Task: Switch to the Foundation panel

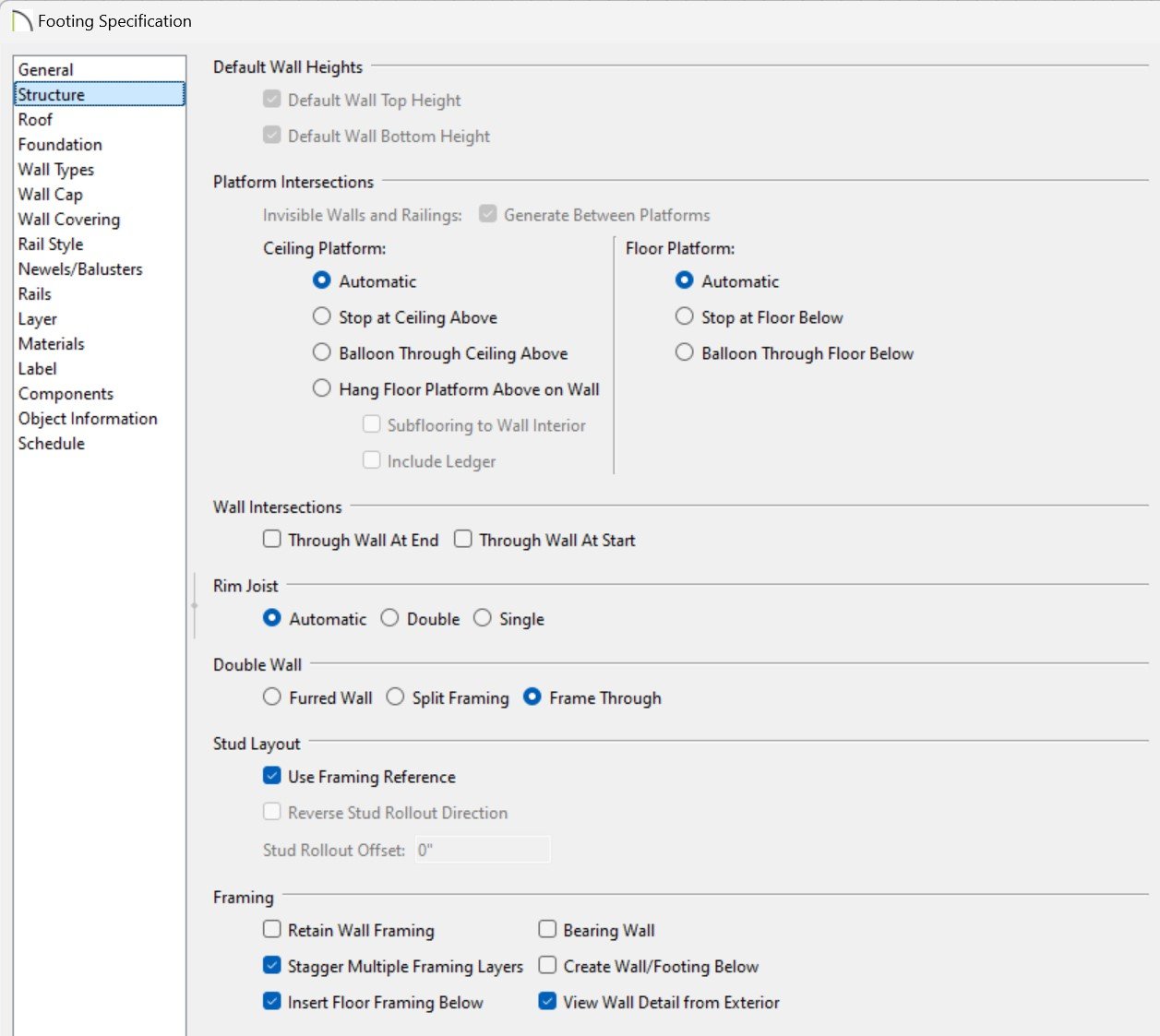Action: pyautogui.click(x=60, y=145)
